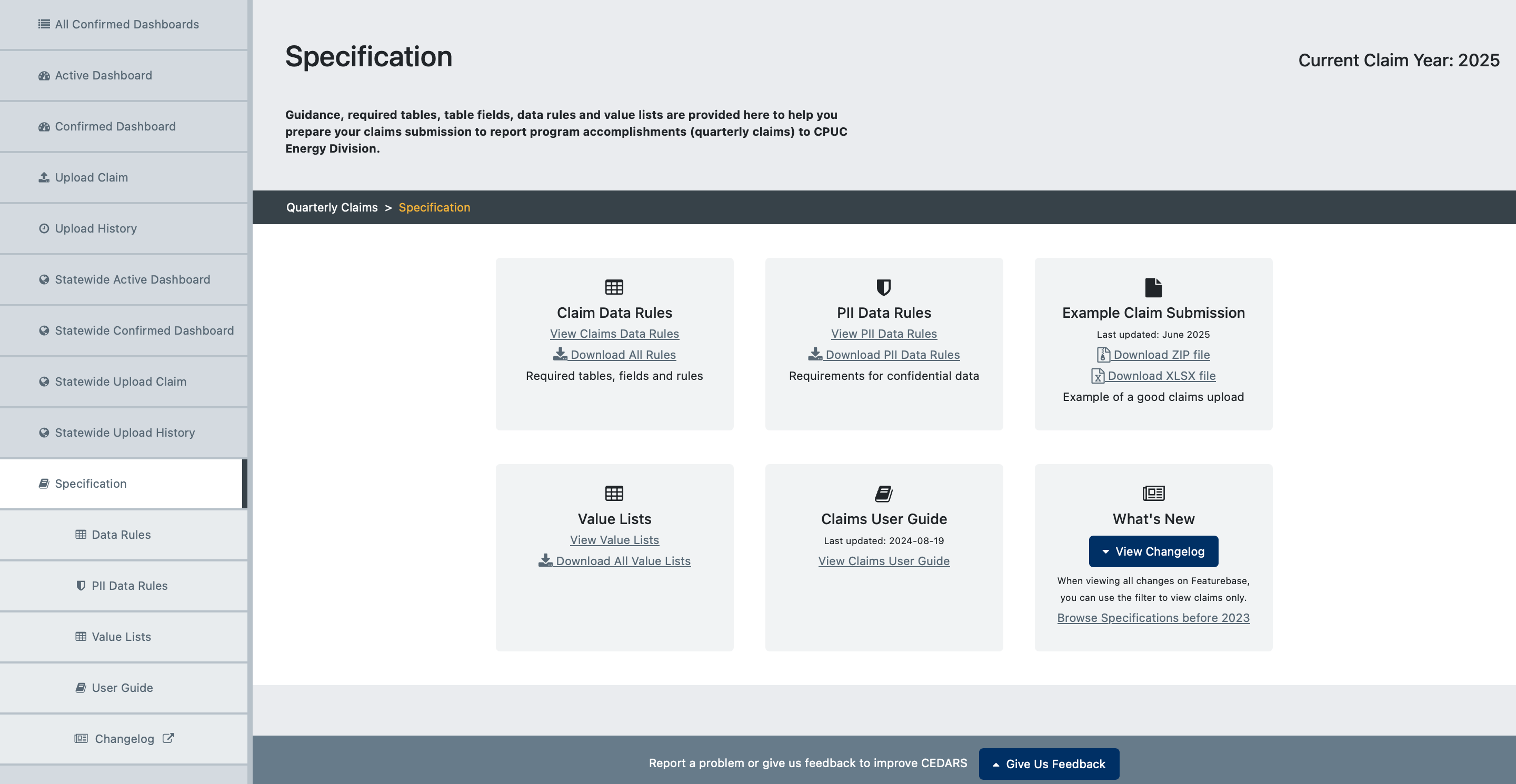Image resolution: width=1516 pixels, height=784 pixels.
Task: Open the View Value Lists link
Action: (x=614, y=540)
